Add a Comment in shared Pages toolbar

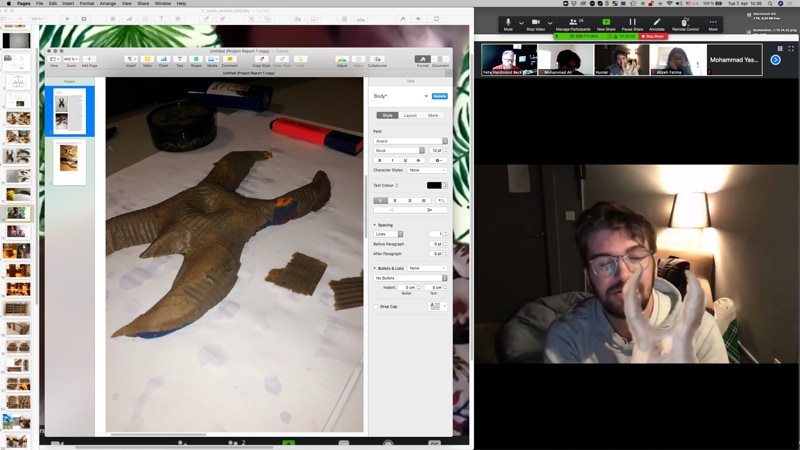coord(230,61)
